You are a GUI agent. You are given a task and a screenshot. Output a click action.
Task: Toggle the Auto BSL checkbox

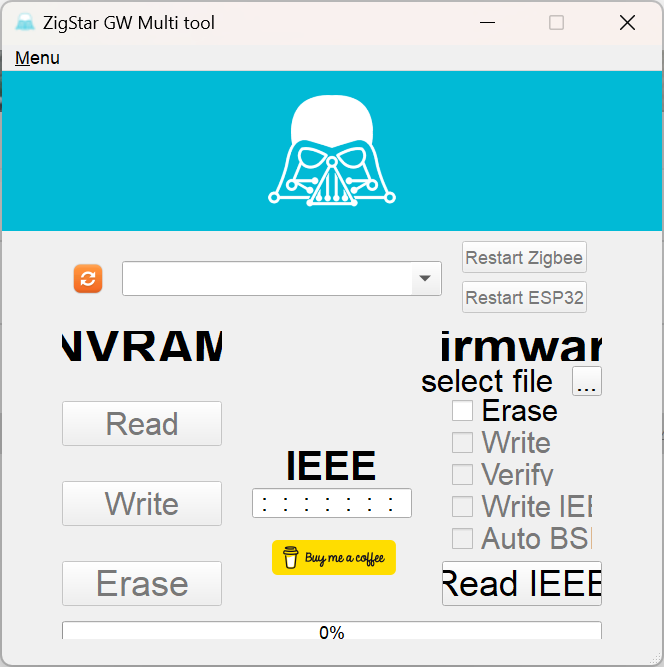coord(462,539)
